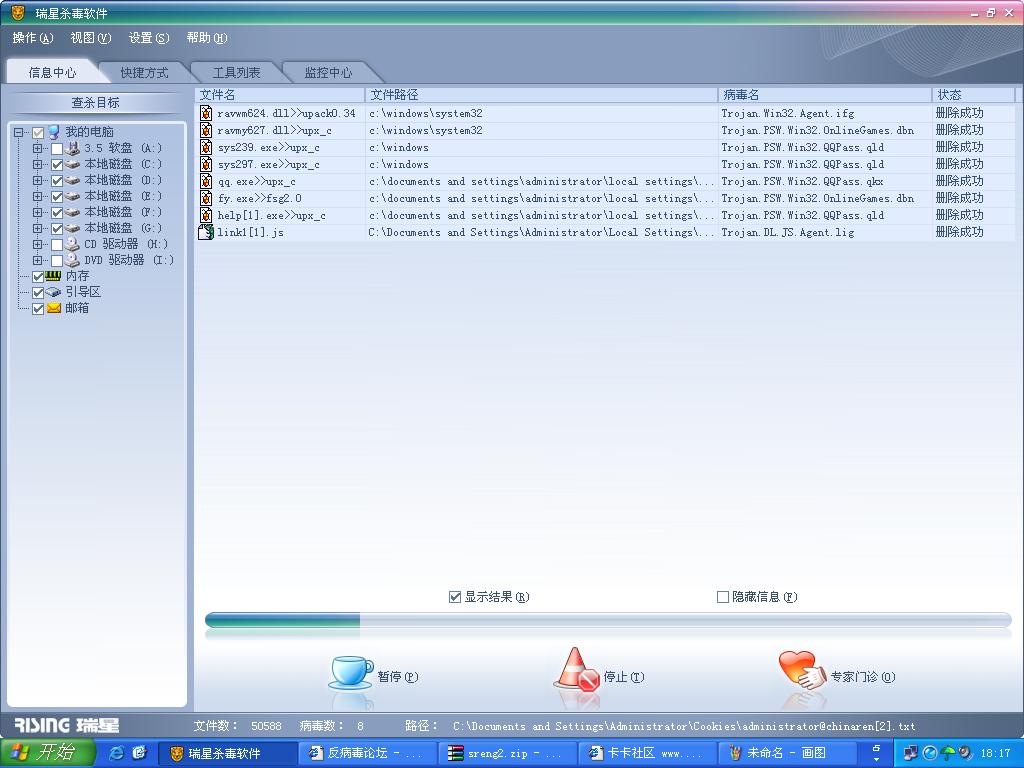
Task: Switch to the 工具列表 tab
Action: point(236,72)
